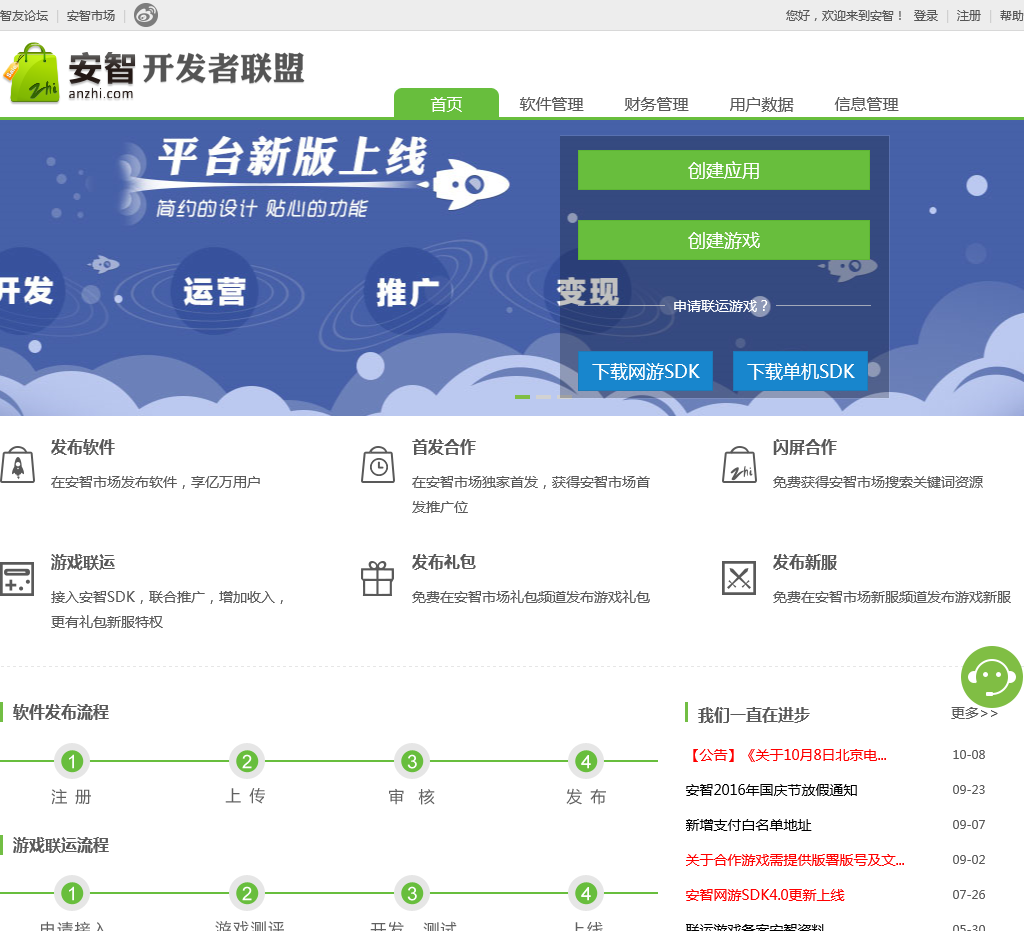The height and width of the screenshot is (931, 1024).
Task: Open the 智友论坛 link
Action: point(24,16)
